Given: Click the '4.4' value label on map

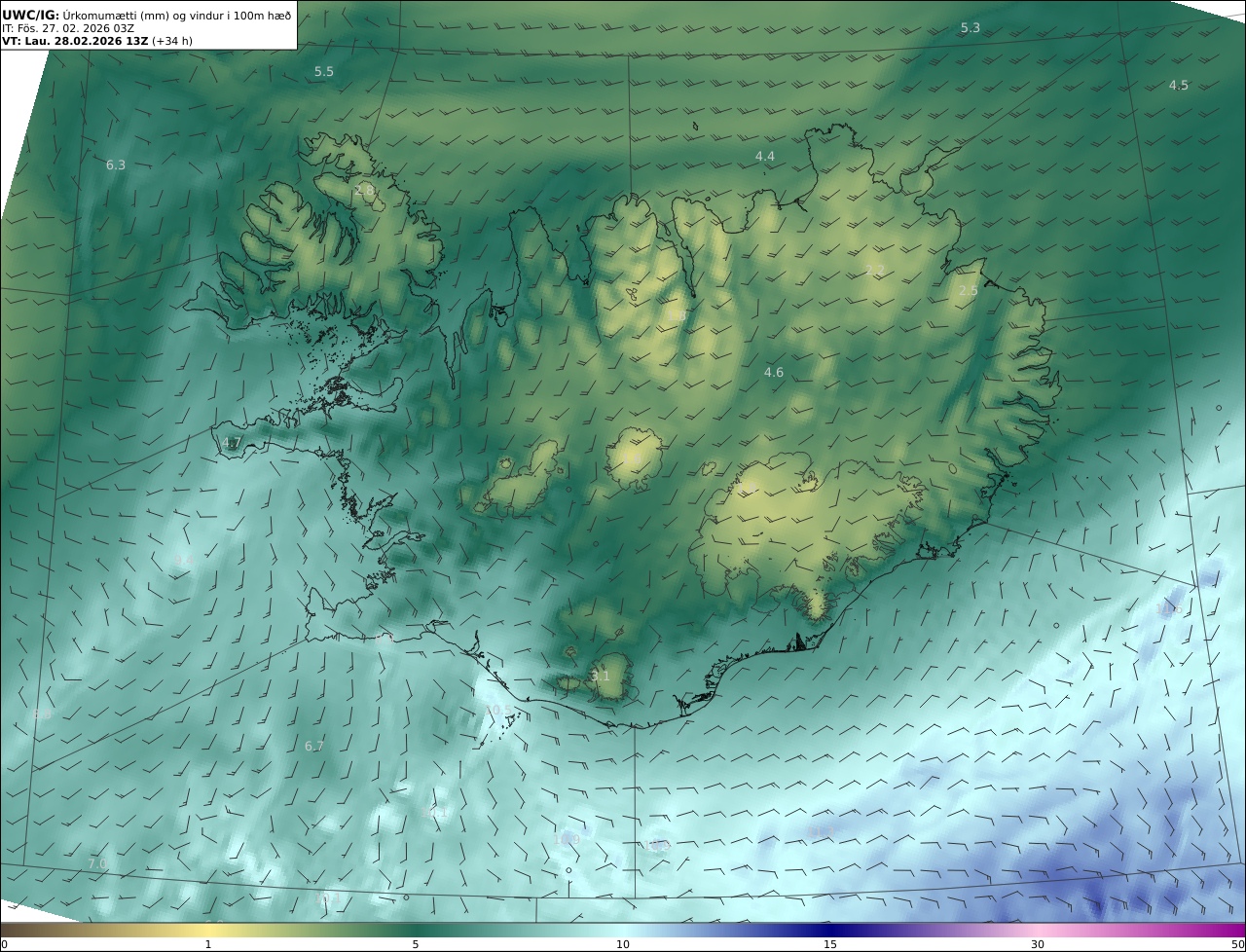Looking at the screenshot, I should [765, 157].
